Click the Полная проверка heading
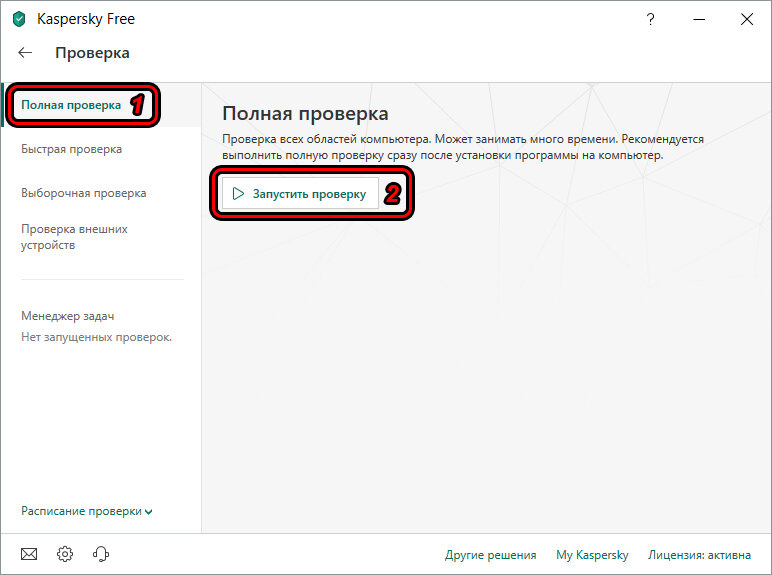The width and height of the screenshot is (772, 575). point(305,114)
